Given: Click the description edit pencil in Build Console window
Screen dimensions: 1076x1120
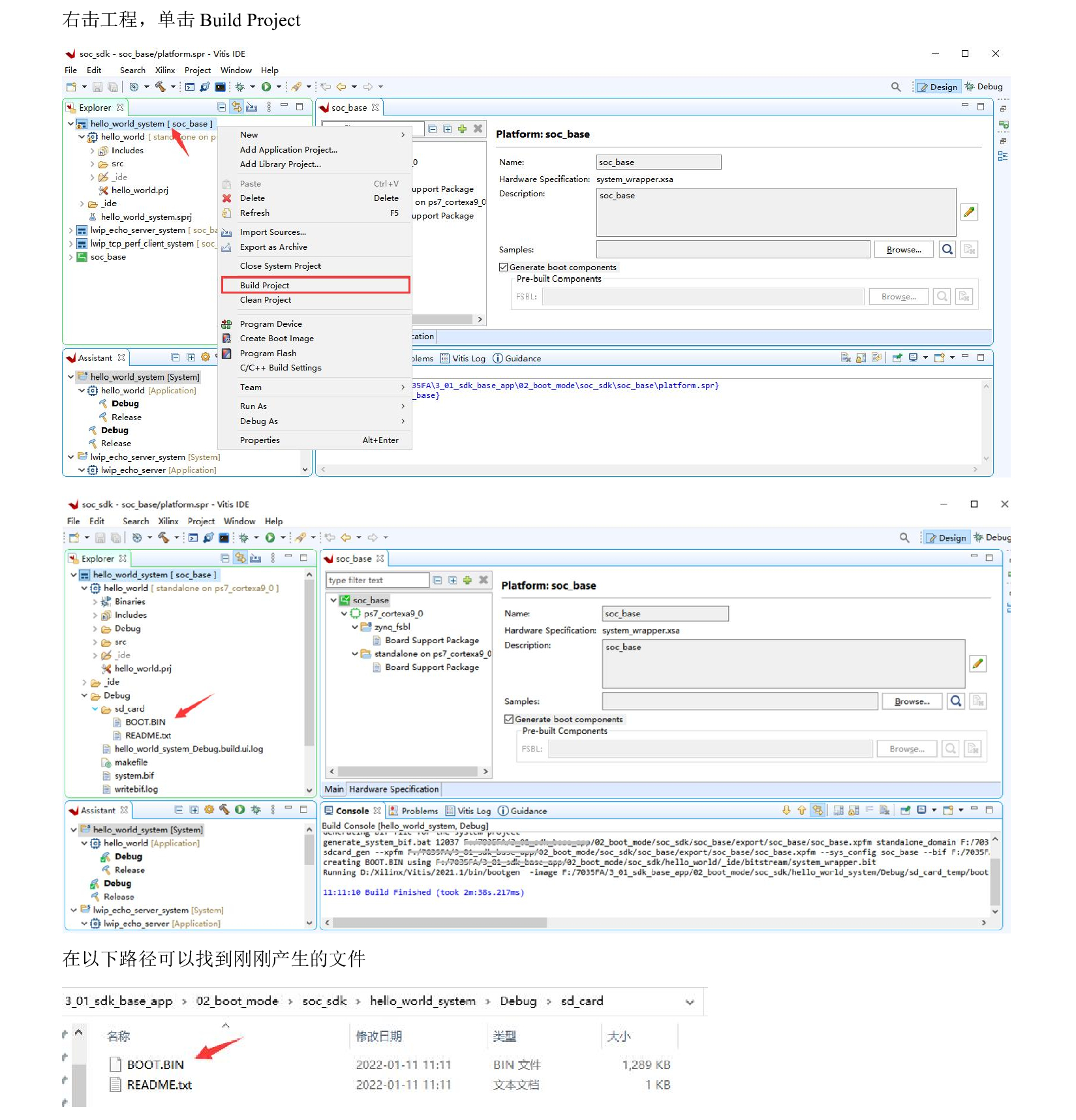Looking at the screenshot, I should pyautogui.click(x=977, y=664).
